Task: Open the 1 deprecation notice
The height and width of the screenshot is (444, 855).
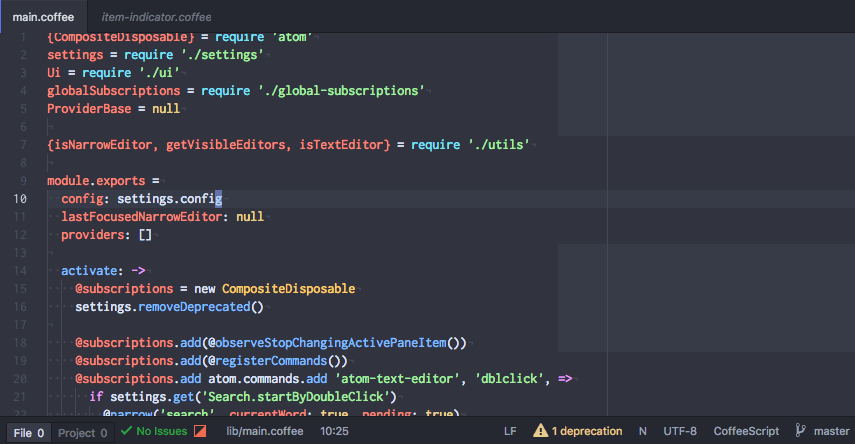Action: pos(587,431)
